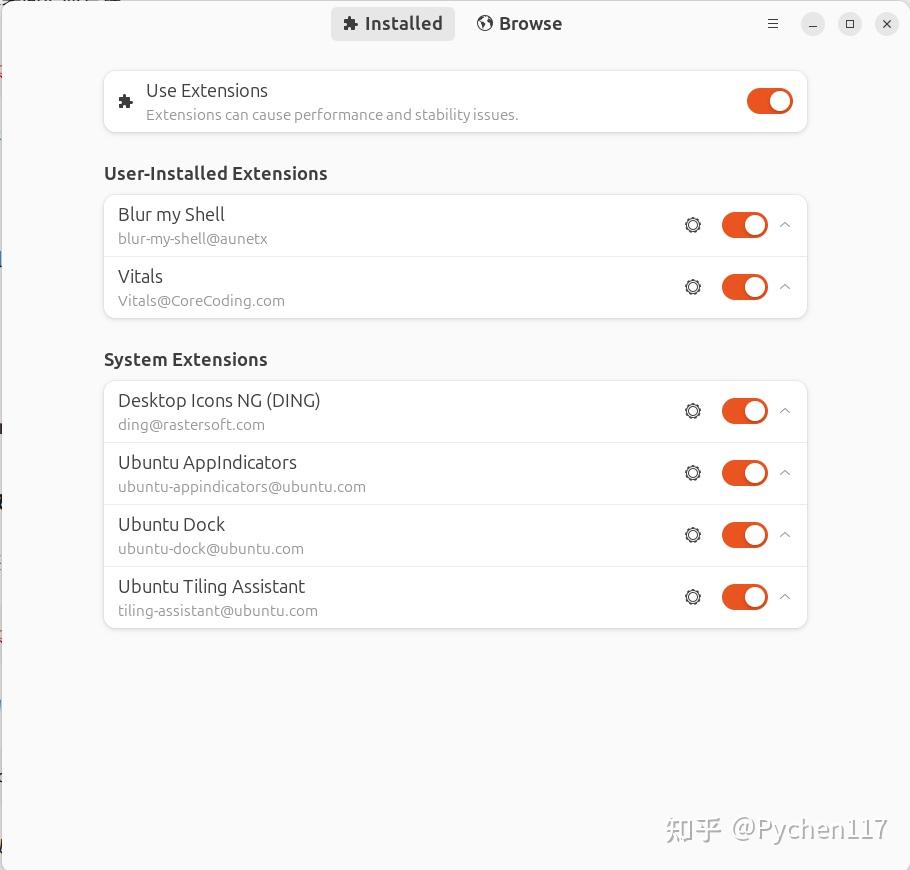Disable the Use Extensions master switch
The width and height of the screenshot is (910, 870).
(x=769, y=101)
